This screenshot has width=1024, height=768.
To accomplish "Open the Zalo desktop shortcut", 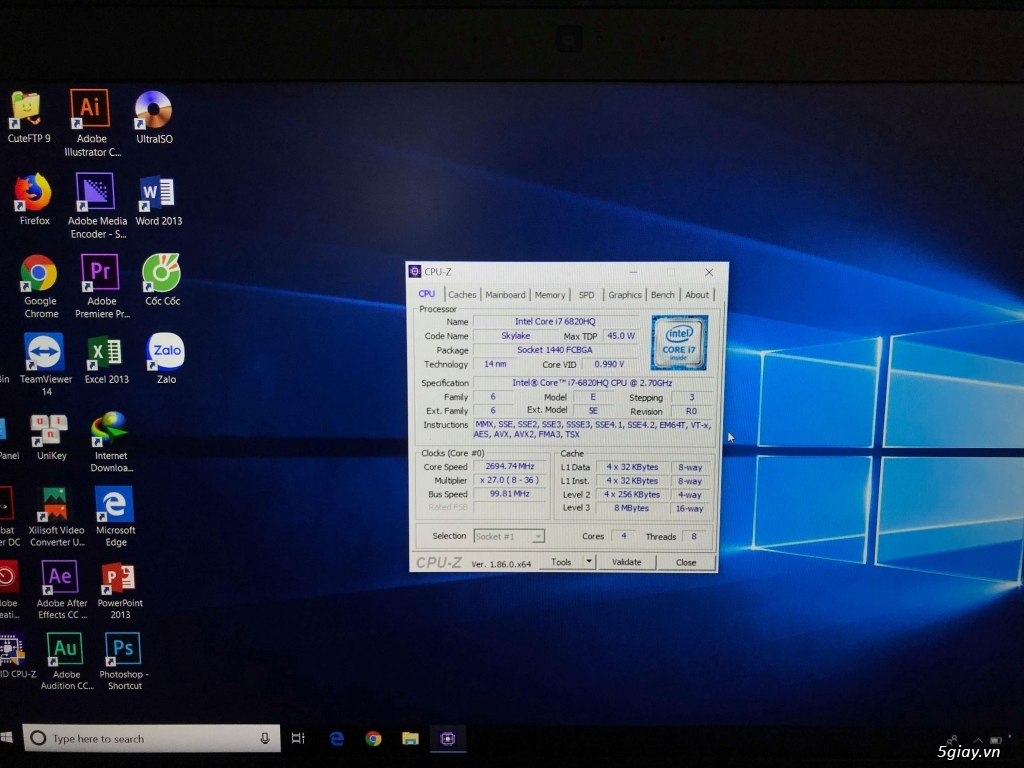I will click(166, 358).
